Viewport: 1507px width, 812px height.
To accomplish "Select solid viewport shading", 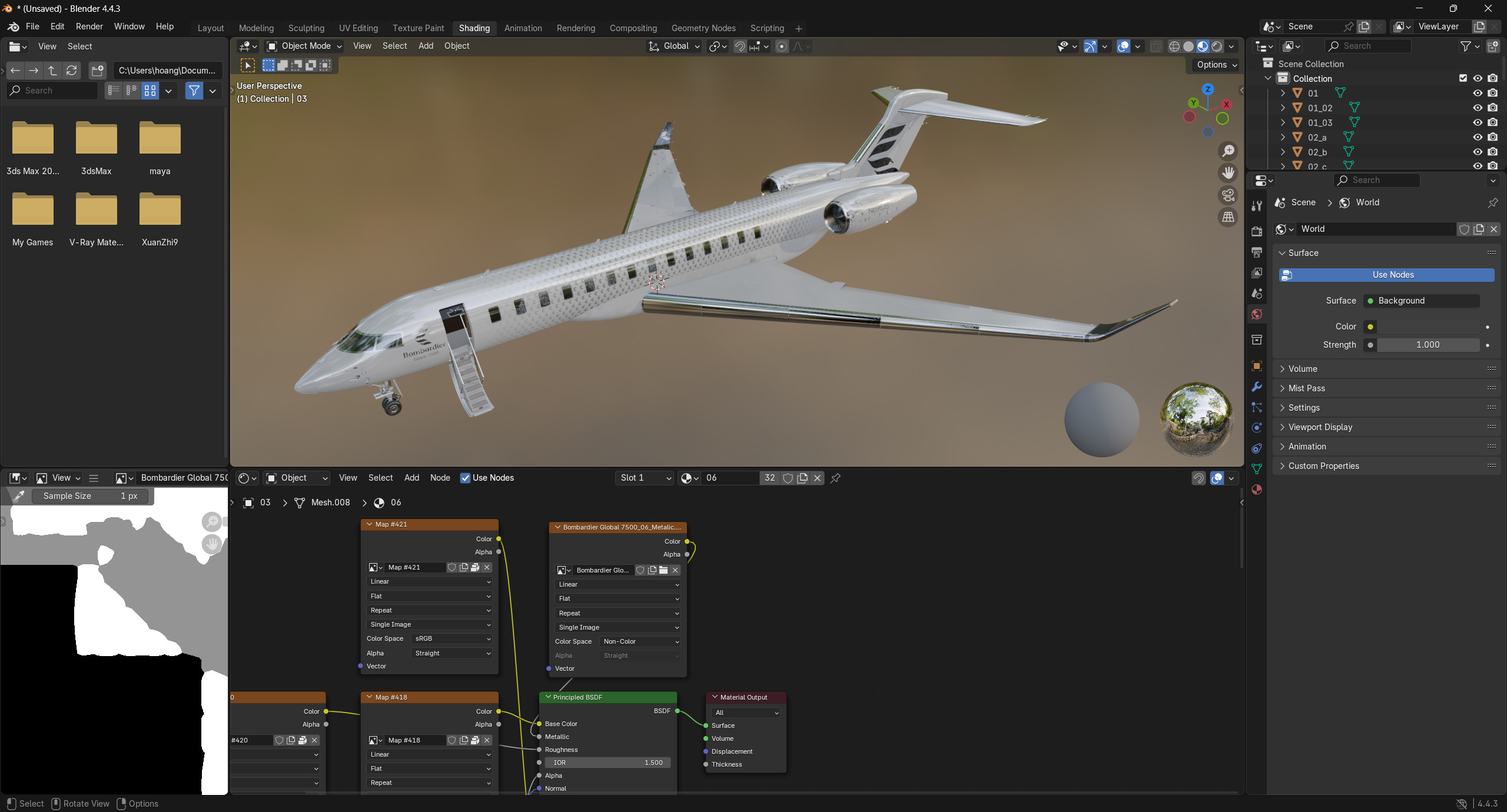I will pyautogui.click(x=1189, y=46).
